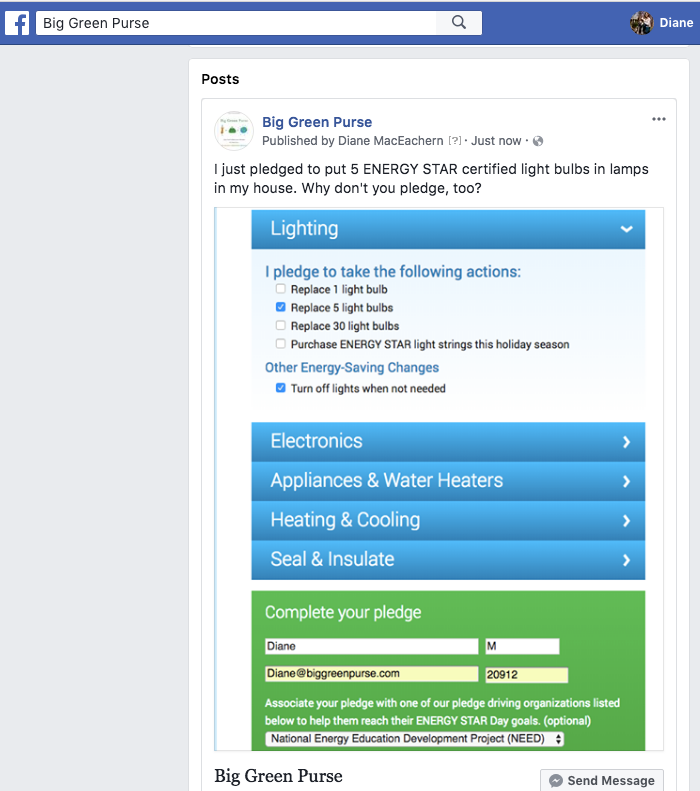700x791 pixels.
Task: Click the search magnifier icon
Action: pos(458,23)
